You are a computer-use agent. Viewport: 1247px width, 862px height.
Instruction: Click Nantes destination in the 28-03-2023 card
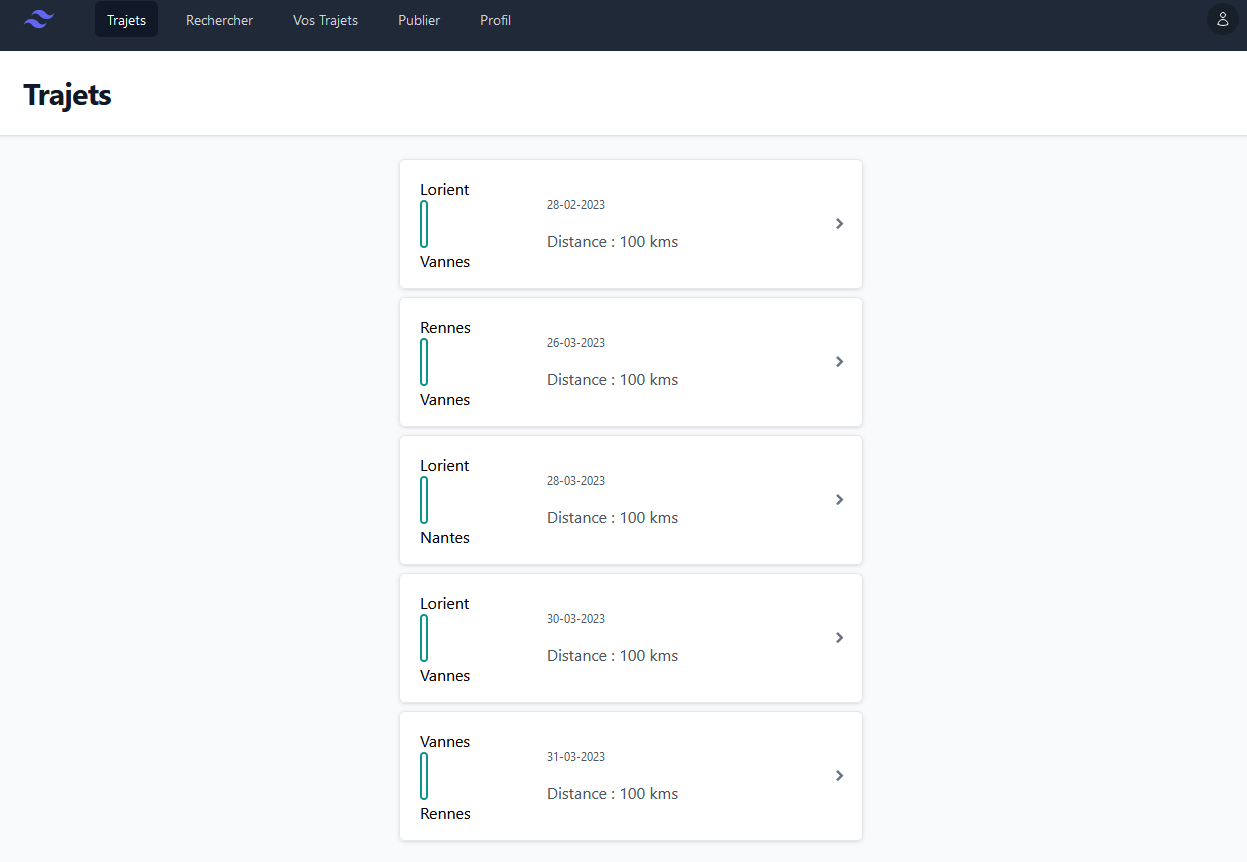click(445, 538)
